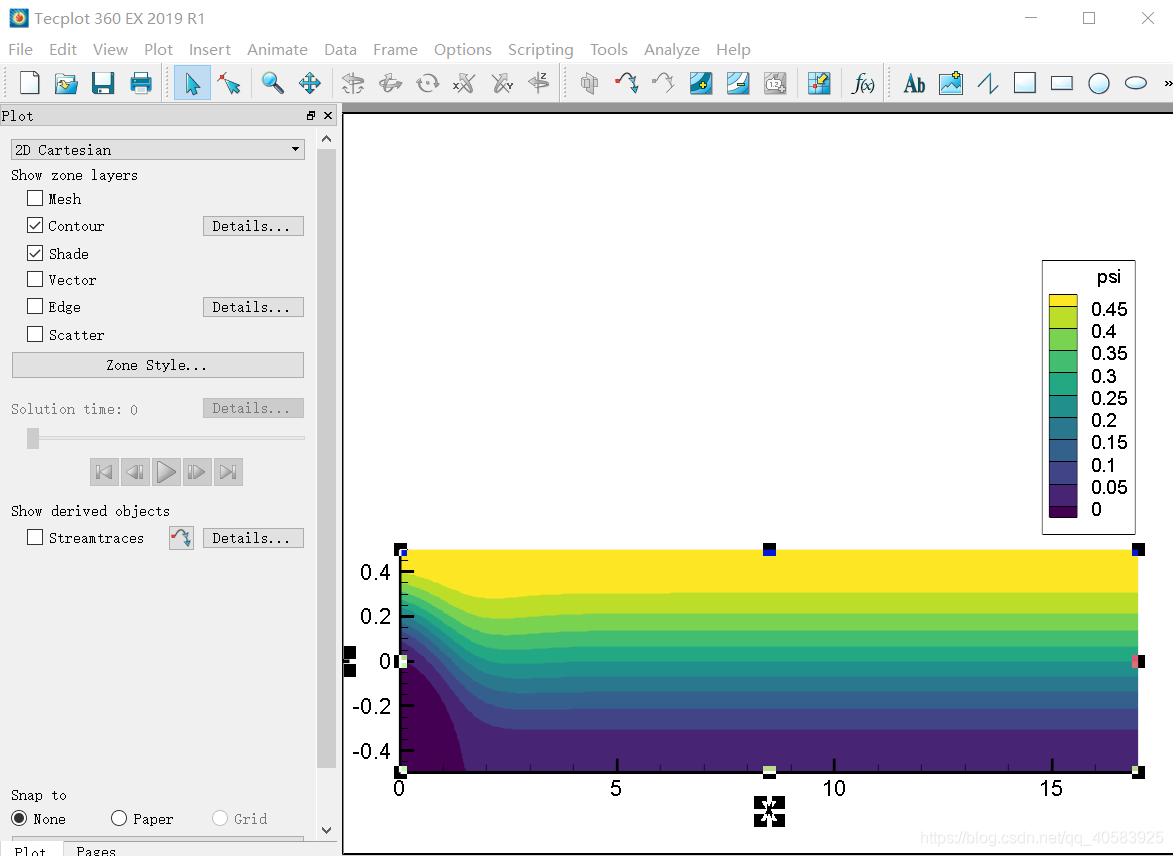Open Contour Details button
The image size is (1173, 856).
tap(253, 226)
